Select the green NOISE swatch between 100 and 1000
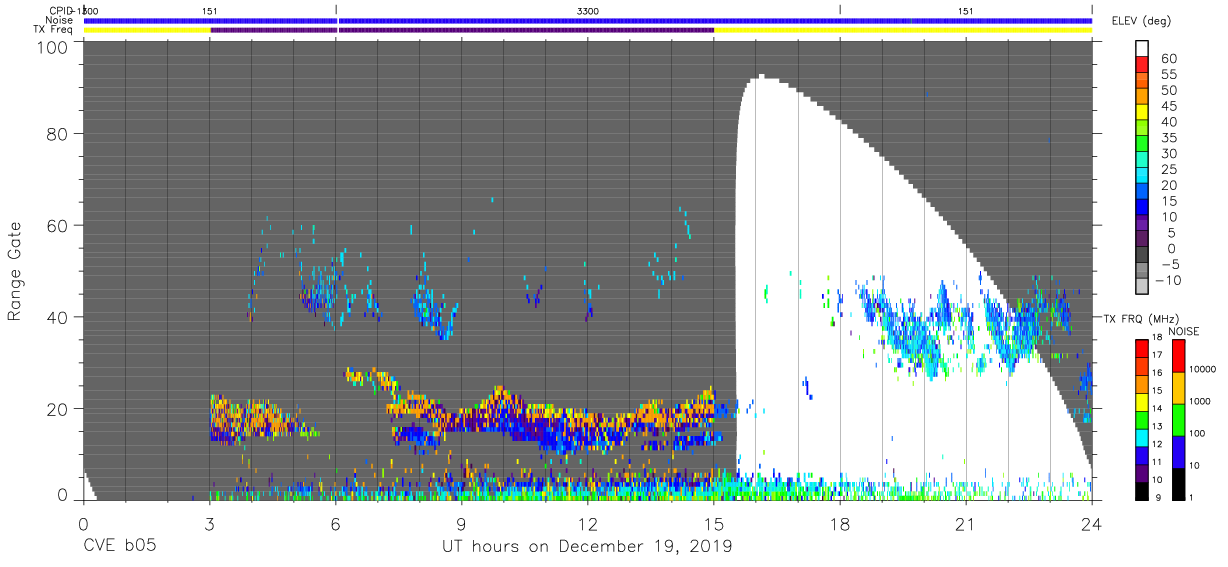This screenshot has width=1228, height=567. [x=1180, y=419]
